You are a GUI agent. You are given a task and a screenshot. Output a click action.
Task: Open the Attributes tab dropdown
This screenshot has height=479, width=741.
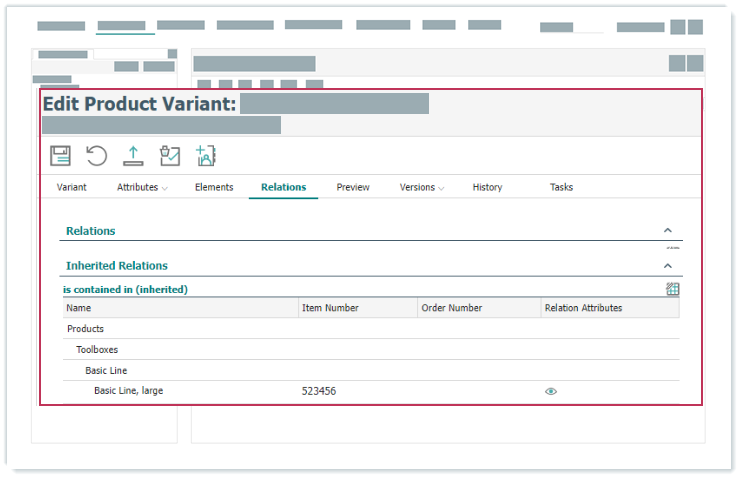pos(142,188)
